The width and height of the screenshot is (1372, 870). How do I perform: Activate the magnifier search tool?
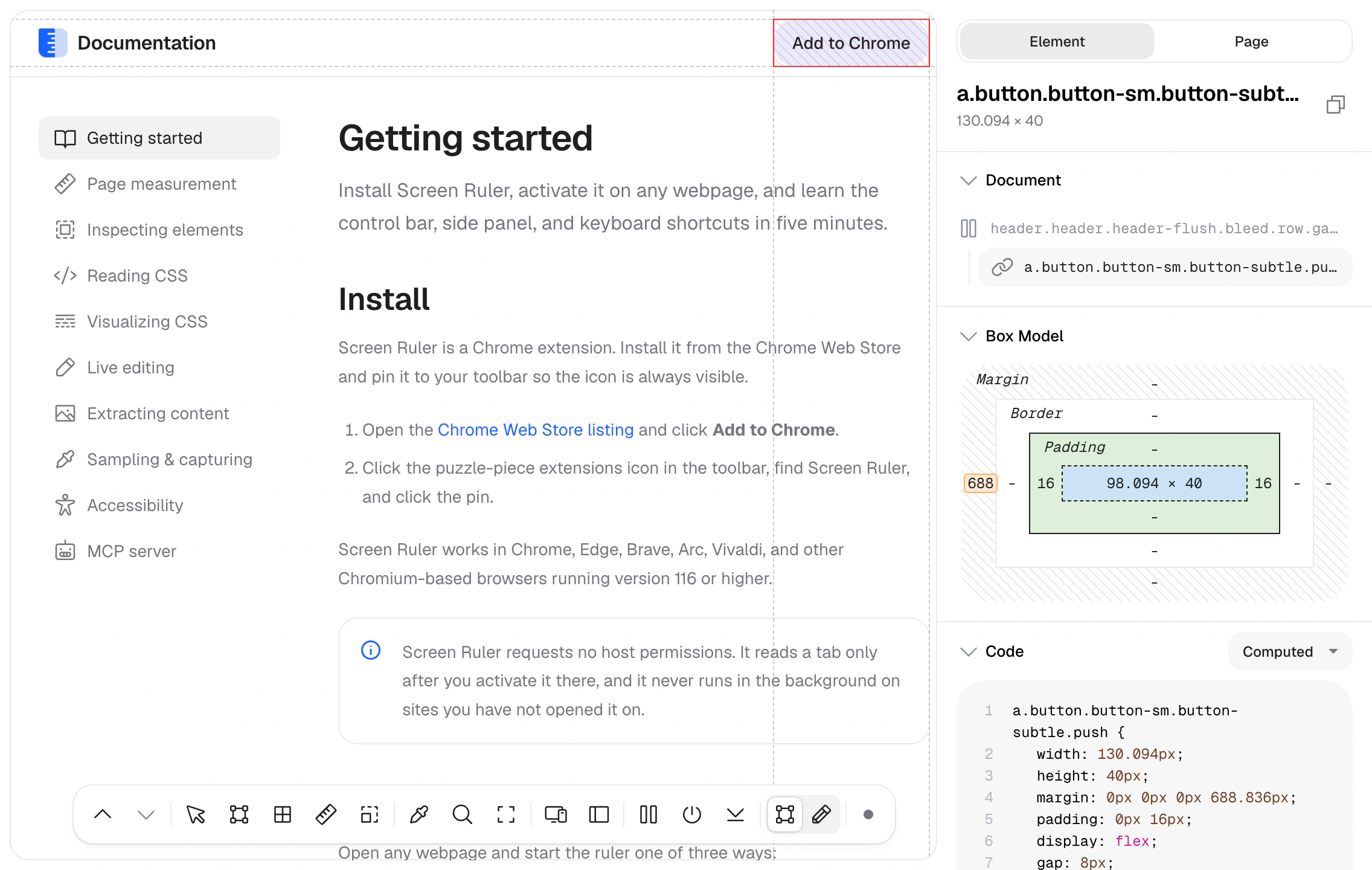click(x=463, y=814)
